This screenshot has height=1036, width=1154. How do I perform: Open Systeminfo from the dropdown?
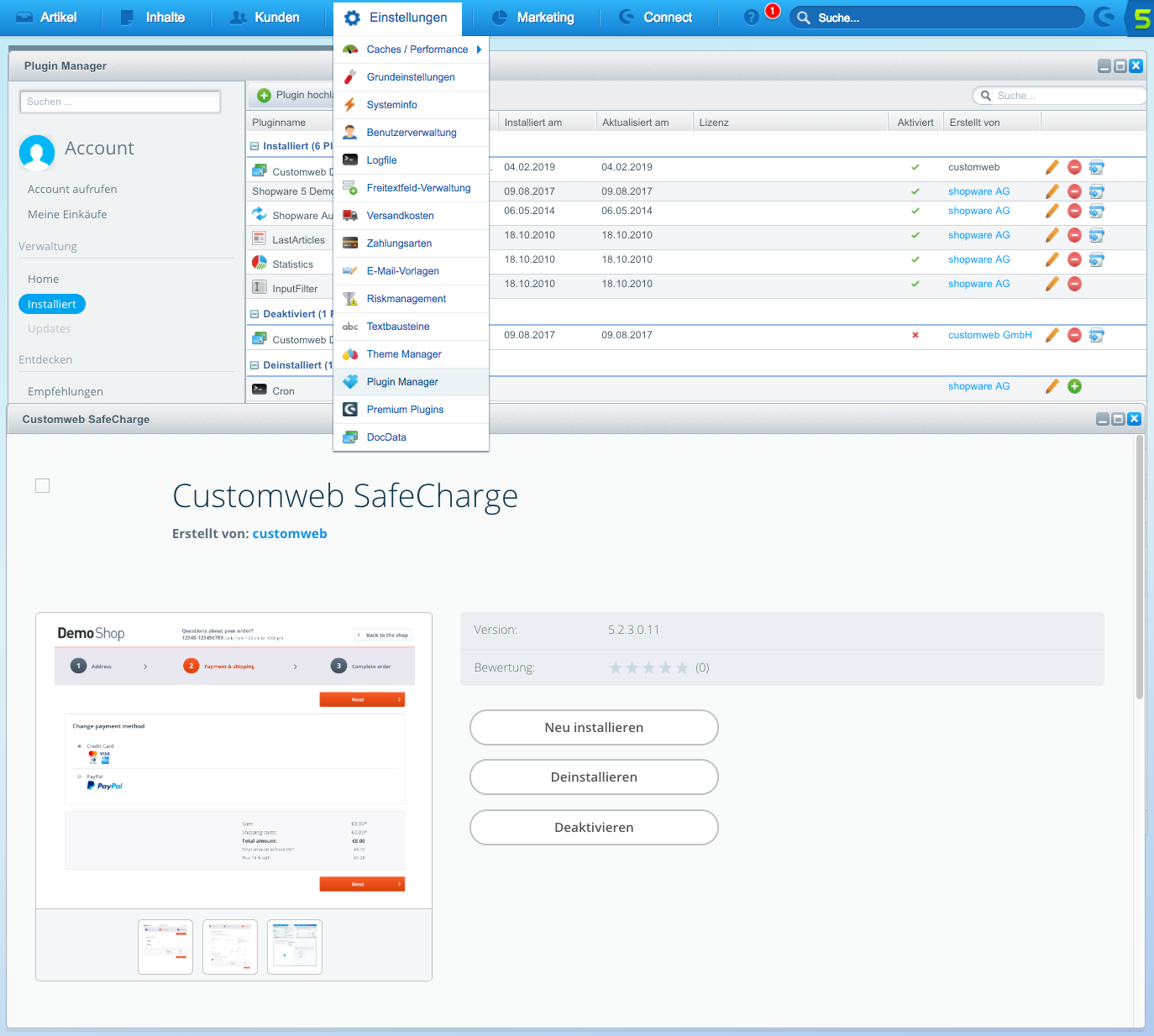click(411, 105)
